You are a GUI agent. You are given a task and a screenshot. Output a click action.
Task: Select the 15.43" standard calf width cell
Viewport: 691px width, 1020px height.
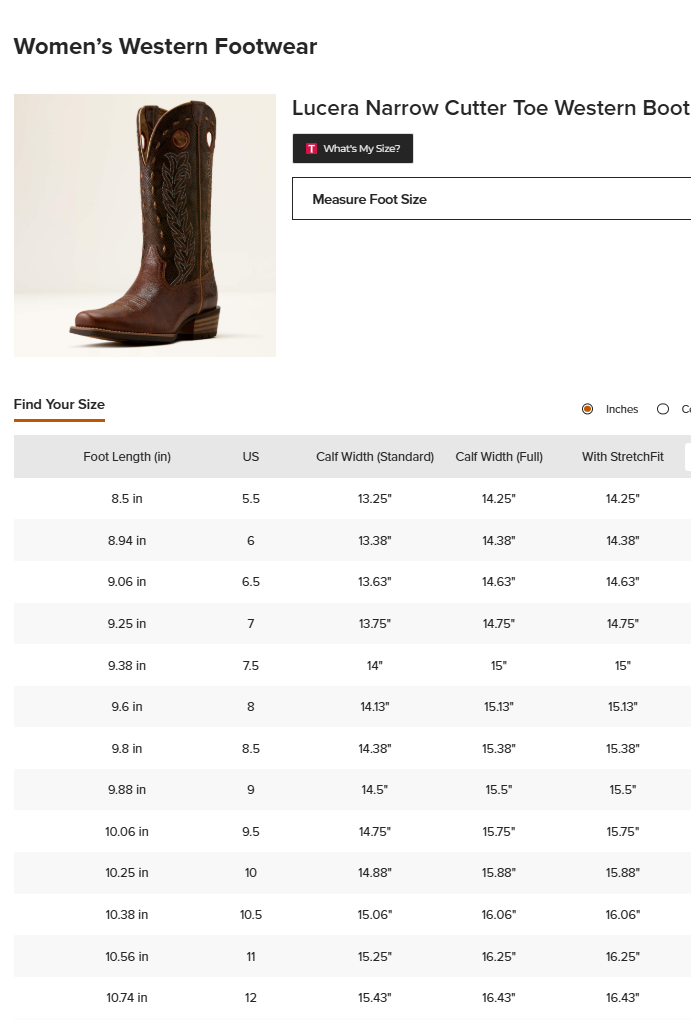coord(375,997)
